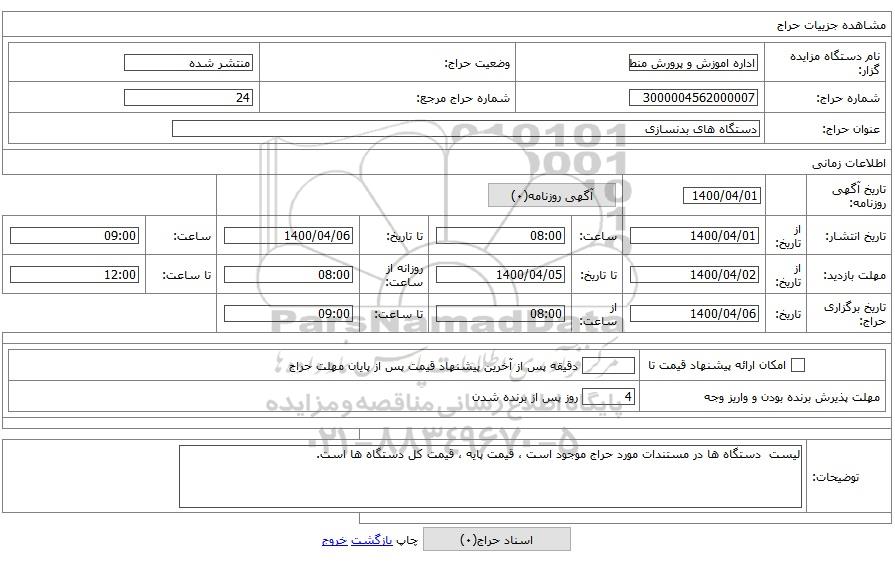Select the نام دستگاه مزایده گزار label
Viewport: 895px width, 576px height.
[x=835, y=63]
